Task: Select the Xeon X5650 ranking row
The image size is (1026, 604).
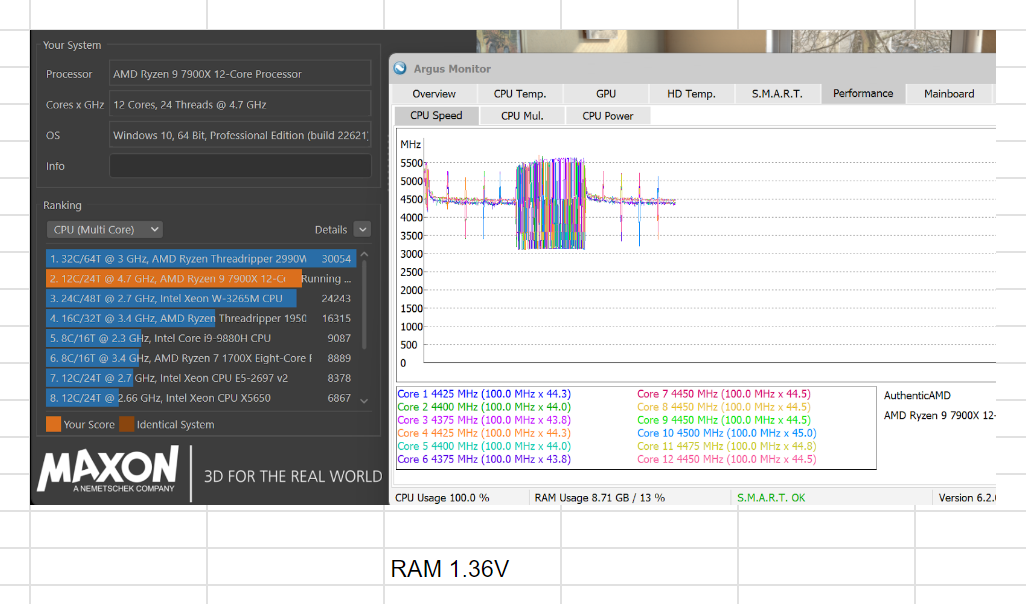Action: coord(201,398)
